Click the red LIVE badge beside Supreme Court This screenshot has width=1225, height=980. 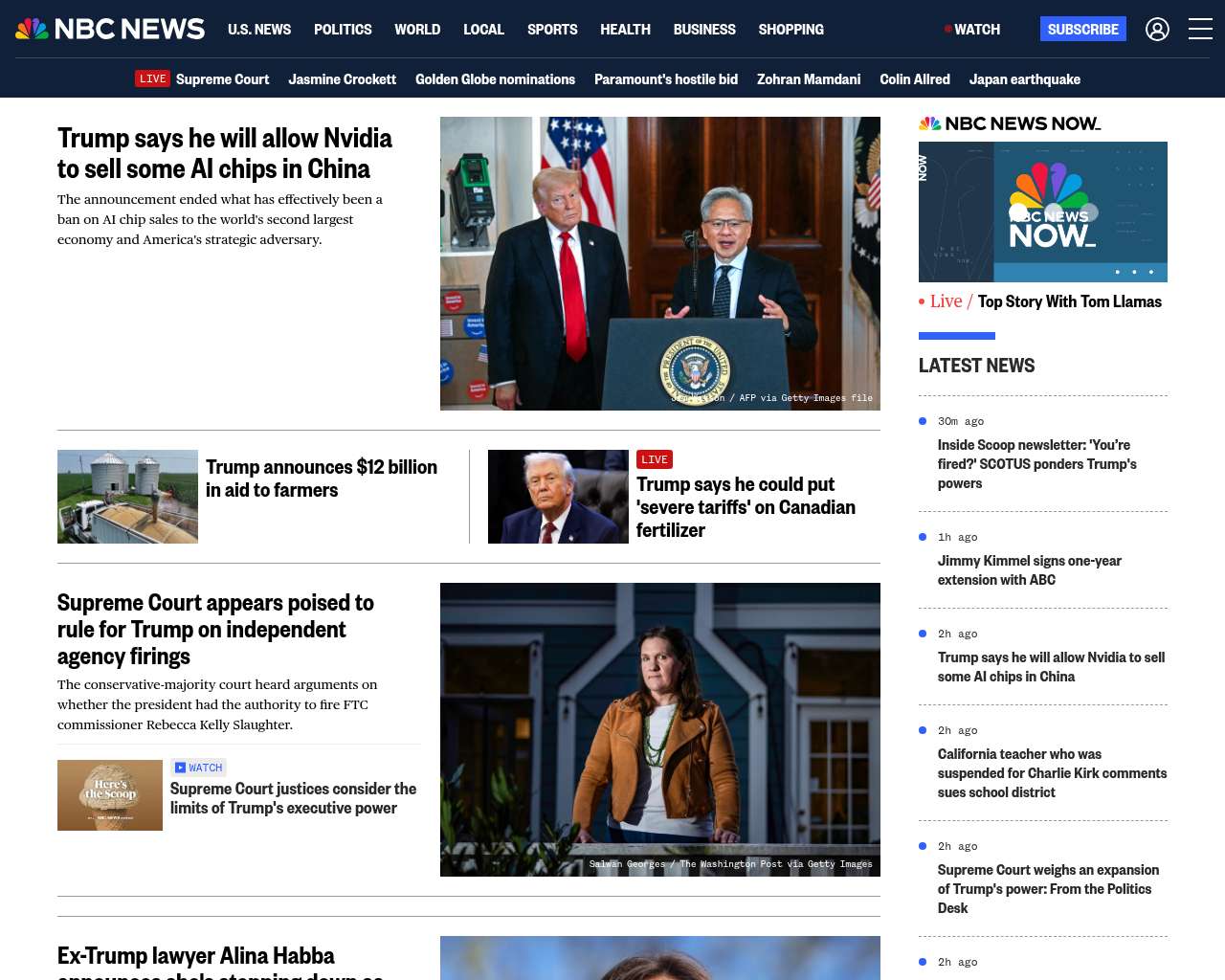[152, 79]
